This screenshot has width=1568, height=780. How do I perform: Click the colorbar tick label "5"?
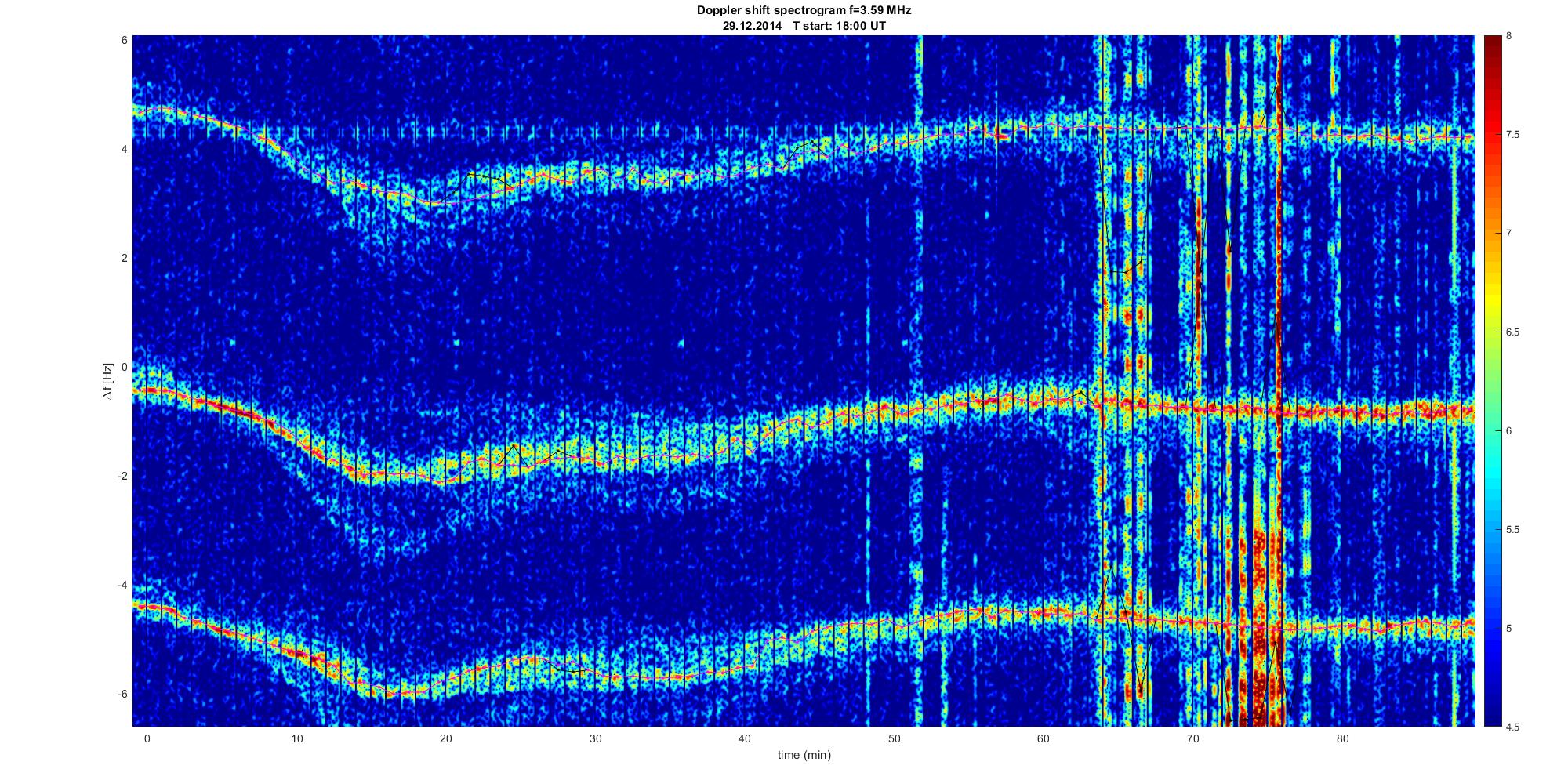click(x=1509, y=629)
